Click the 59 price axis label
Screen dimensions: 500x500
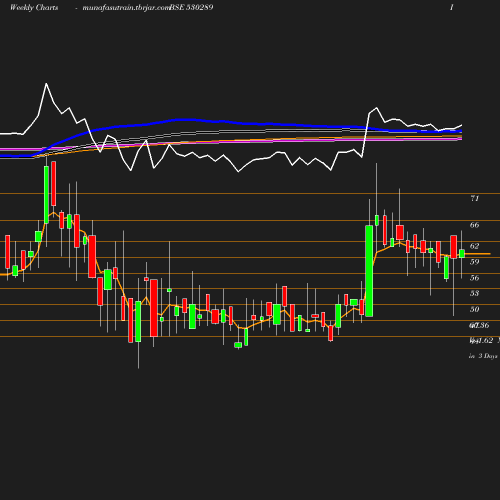tap(475, 262)
